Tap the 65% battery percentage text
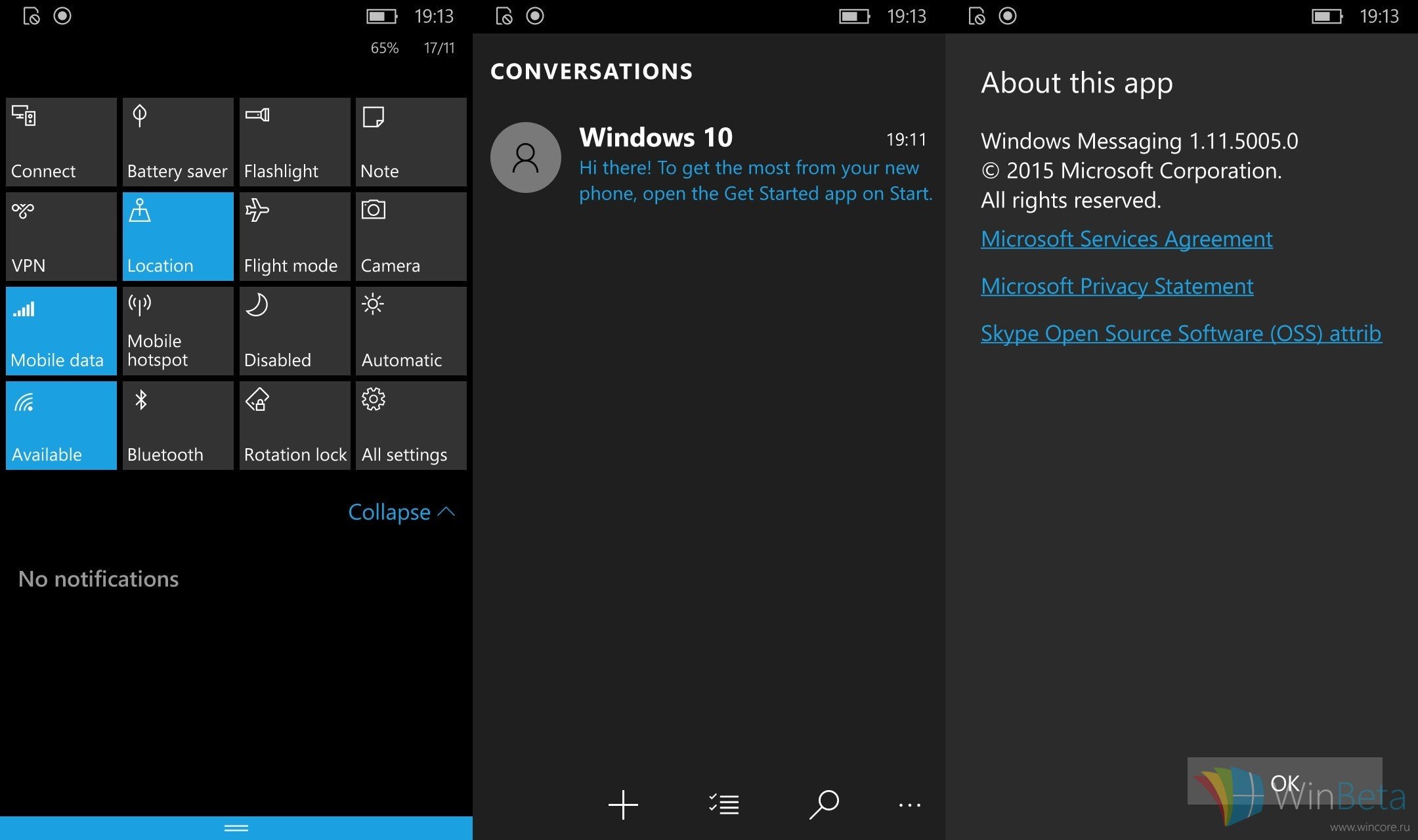This screenshot has width=1418, height=840. click(x=385, y=48)
